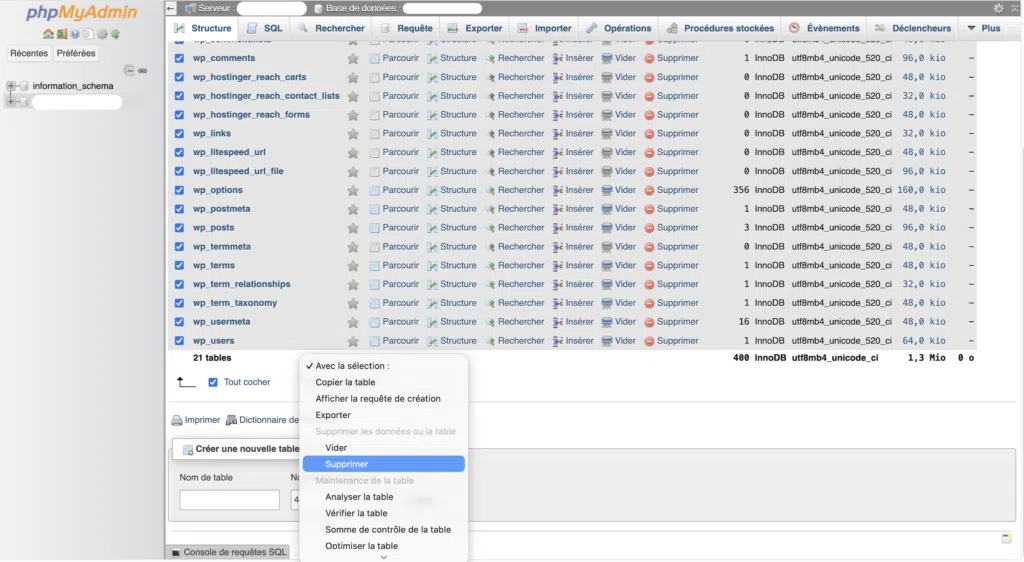
Task: Open the wp_hostinger_reach_forms table link
Action: 251,115
